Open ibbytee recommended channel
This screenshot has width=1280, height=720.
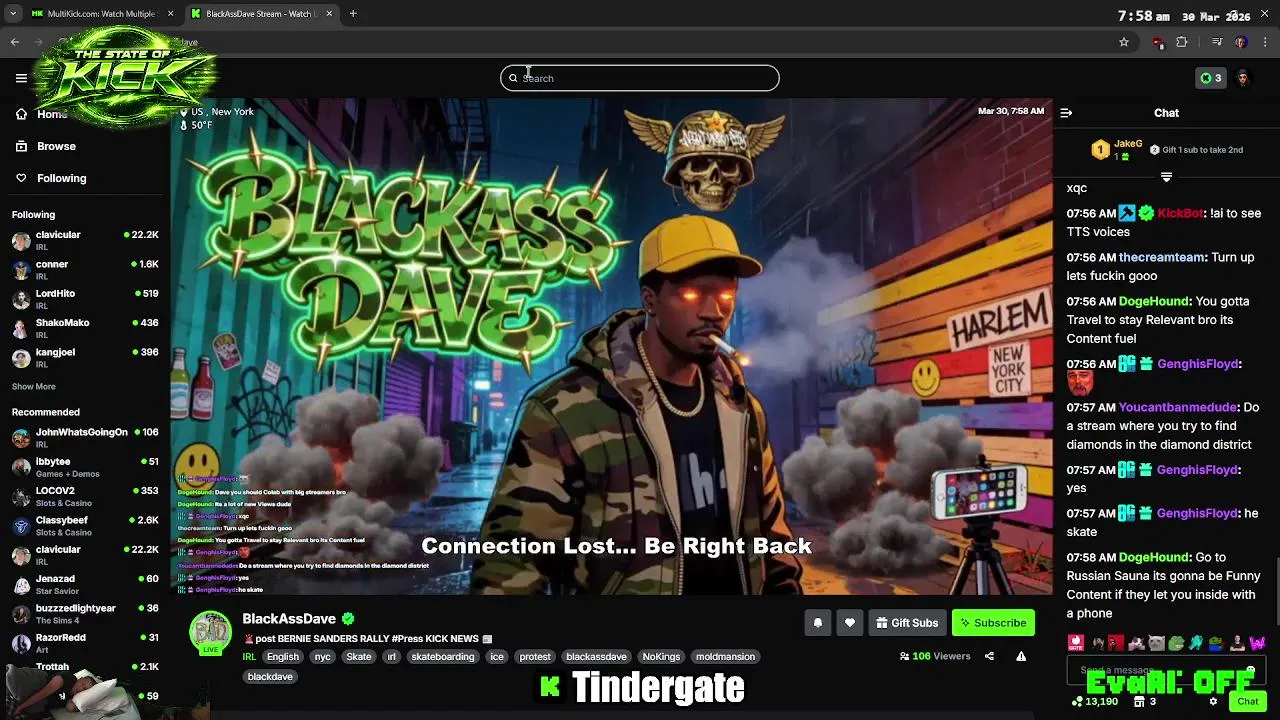point(85,467)
